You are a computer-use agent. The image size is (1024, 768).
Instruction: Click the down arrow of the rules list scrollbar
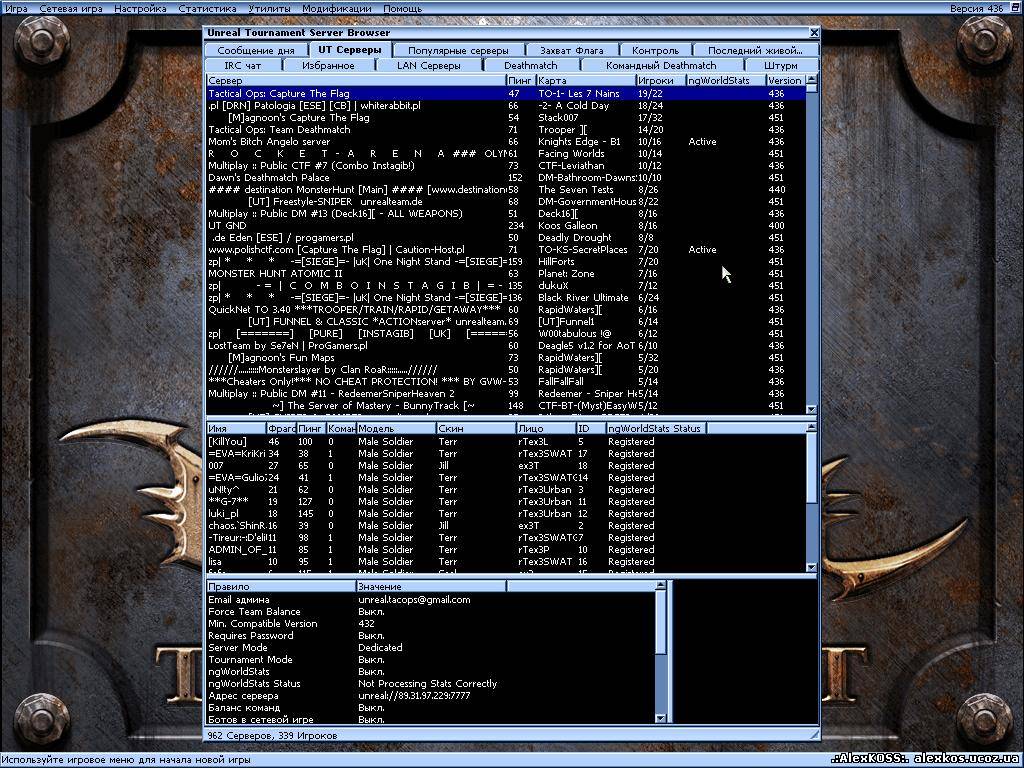[660, 718]
